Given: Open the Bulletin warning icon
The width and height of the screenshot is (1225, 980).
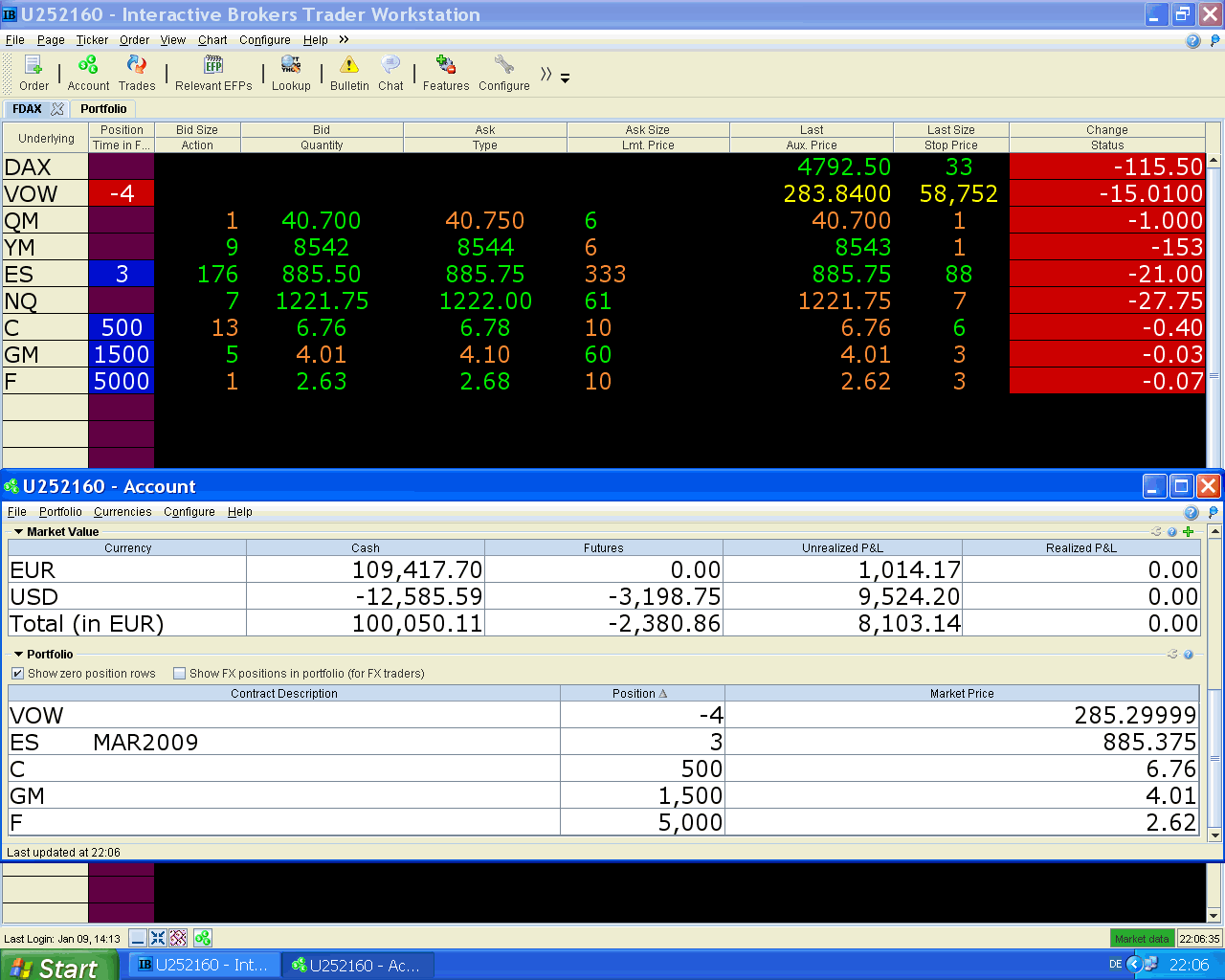Looking at the screenshot, I should point(349,73).
